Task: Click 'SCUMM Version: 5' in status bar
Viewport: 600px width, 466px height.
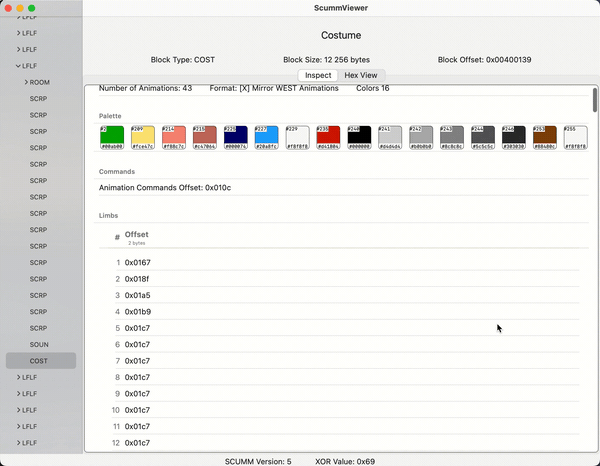Action: [258, 461]
